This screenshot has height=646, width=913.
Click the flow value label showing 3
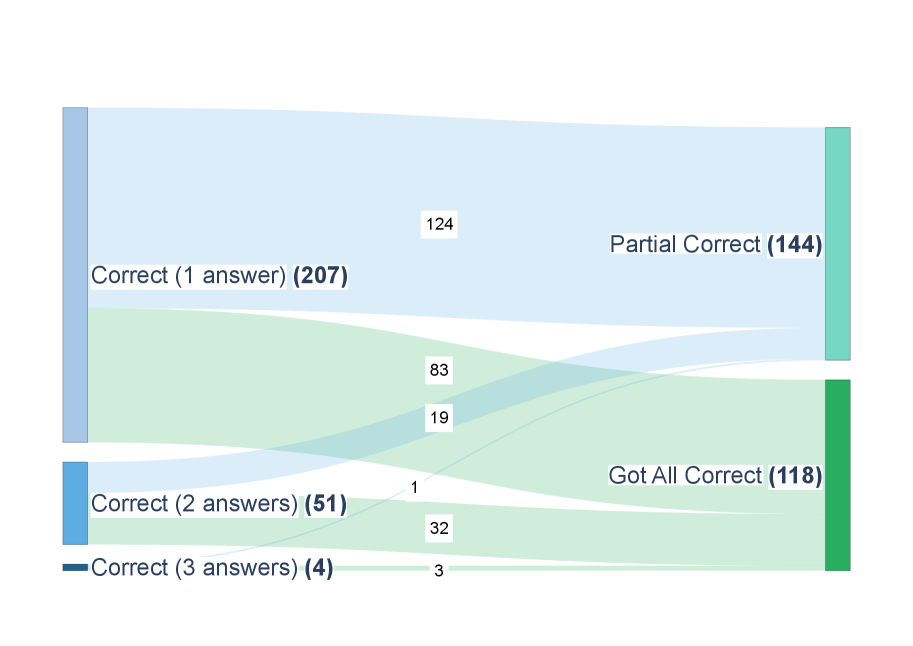point(438,570)
